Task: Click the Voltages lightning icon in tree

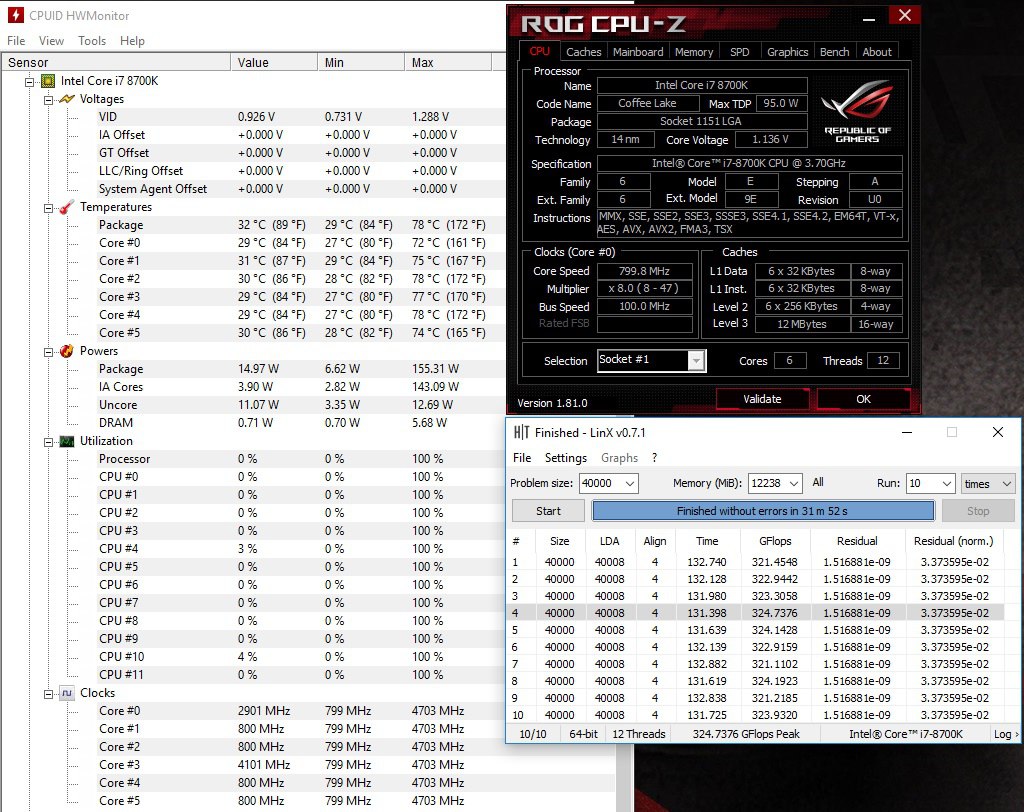Action: 67,99
